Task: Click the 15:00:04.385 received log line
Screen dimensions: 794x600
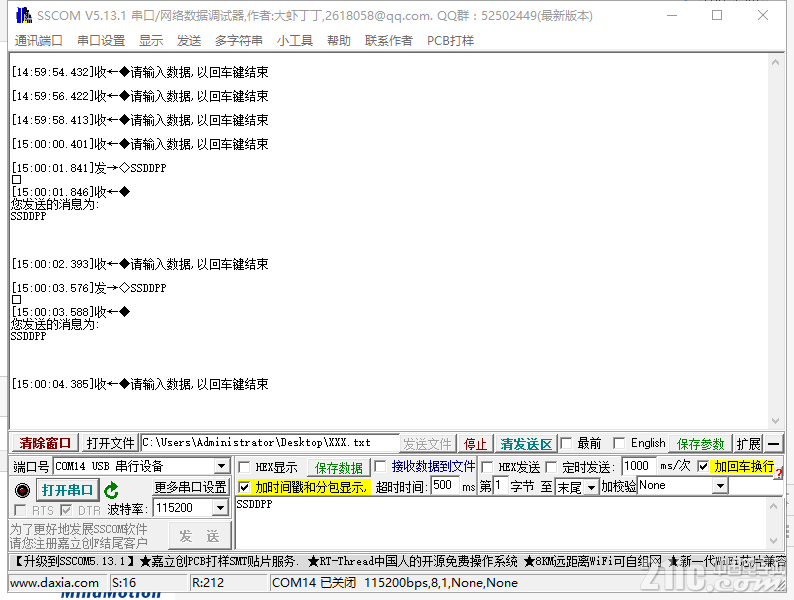Action: click(x=140, y=384)
